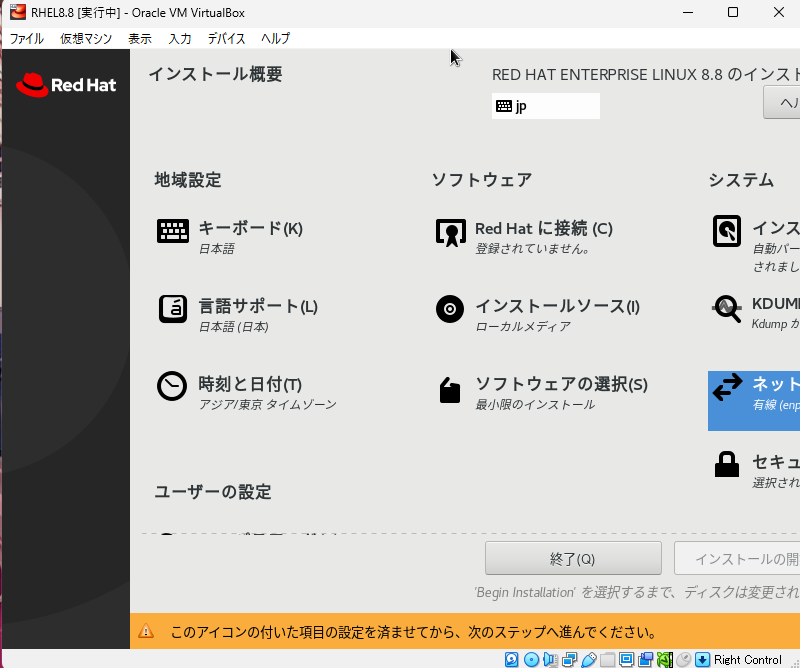Open the 表示 menu
Screen dimensions: 800x668
point(139,38)
